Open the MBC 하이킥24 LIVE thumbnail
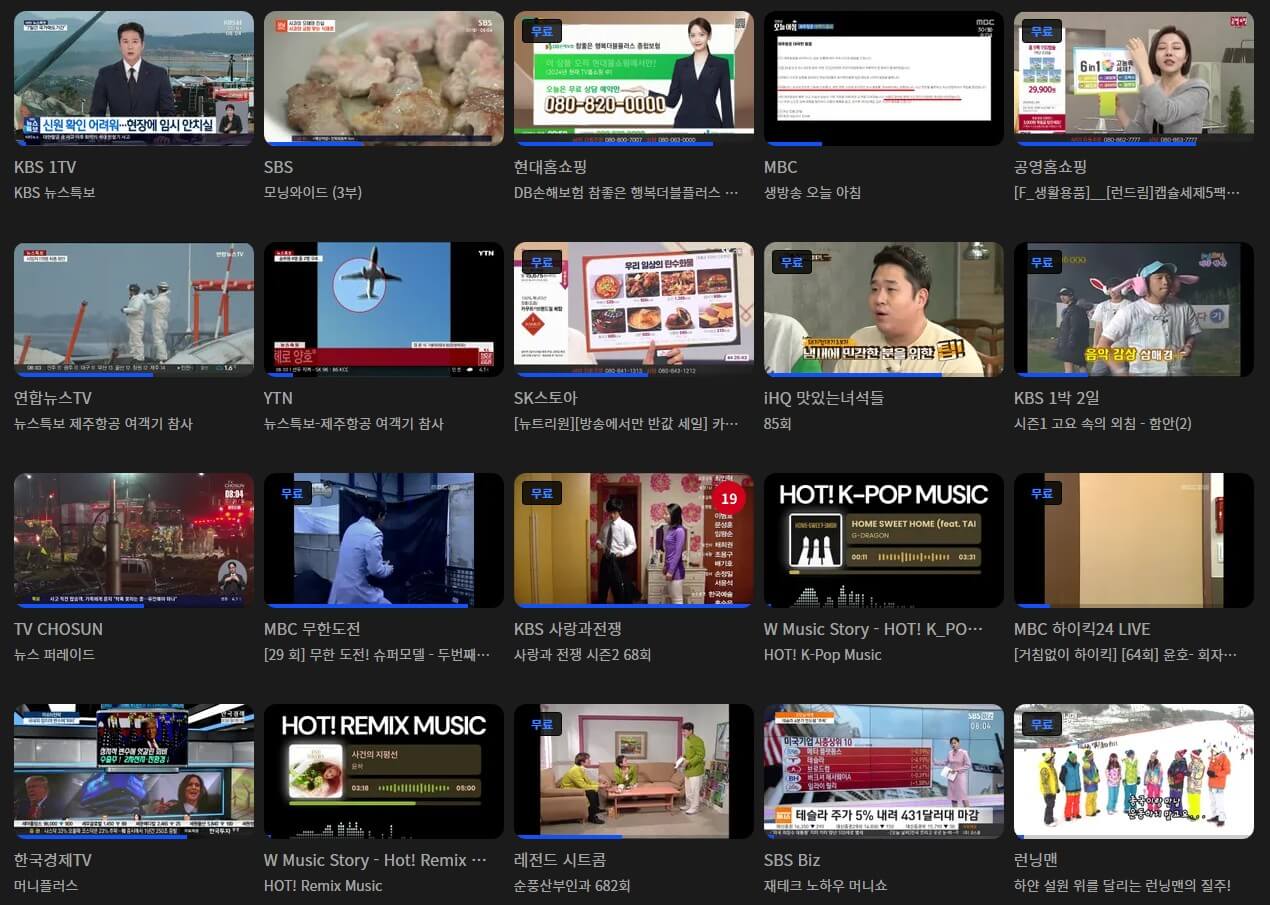The height and width of the screenshot is (905, 1270). [1134, 540]
